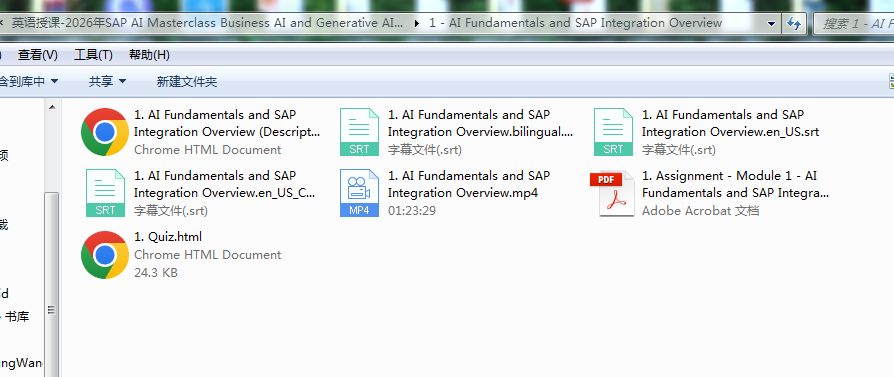Open the 工具(T) menu
The height and width of the screenshot is (377, 894).
93,55
